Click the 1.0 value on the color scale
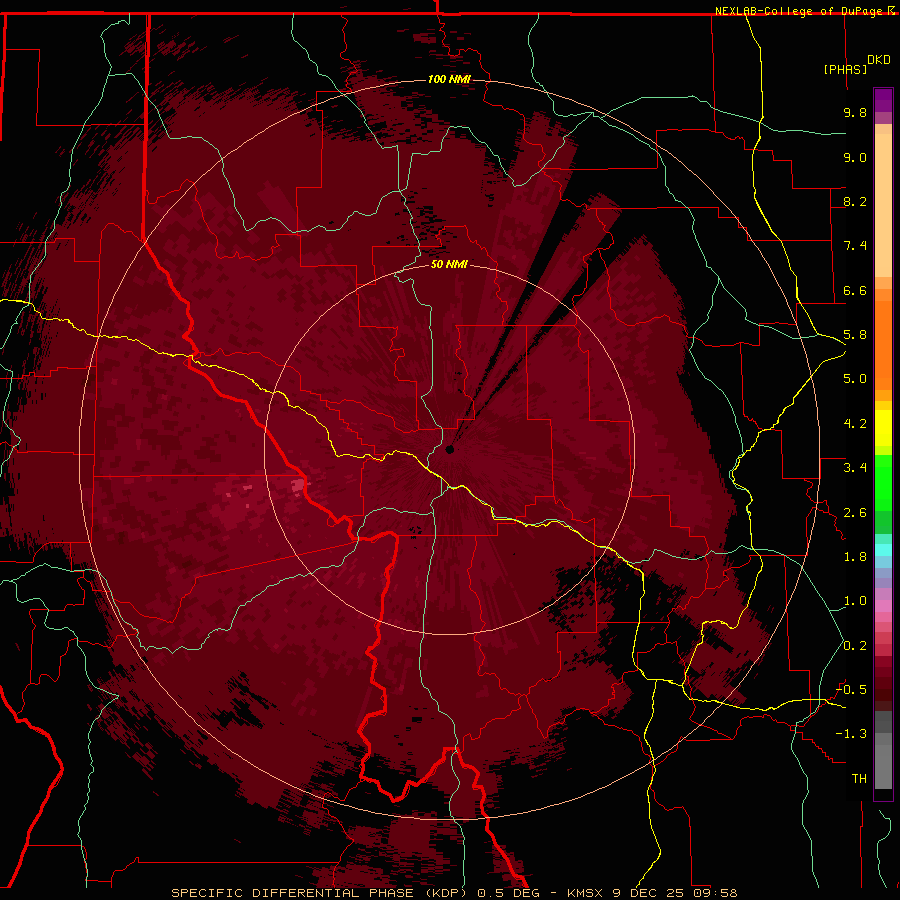Screen dimensions: 900x900 [x=855, y=601]
